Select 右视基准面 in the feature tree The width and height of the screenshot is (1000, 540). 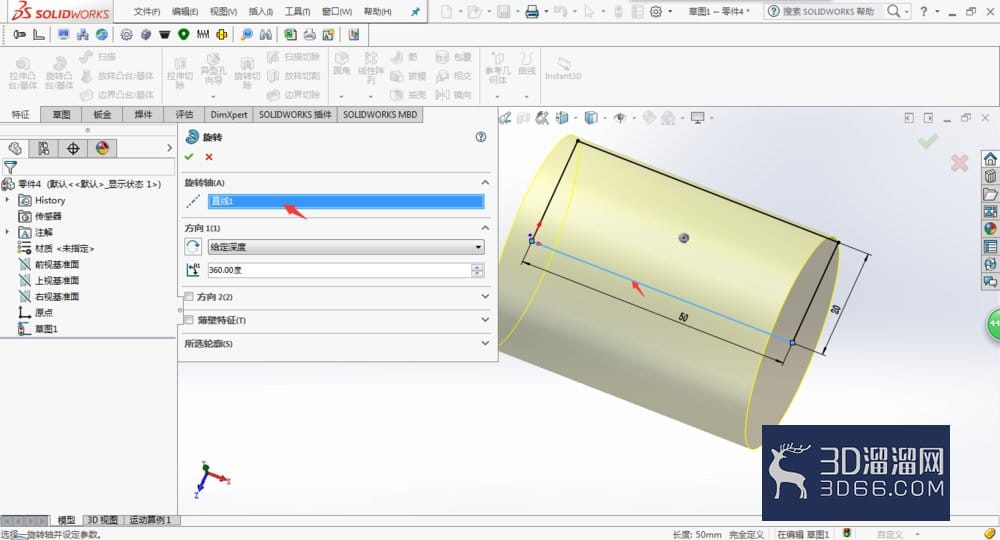(x=57, y=296)
